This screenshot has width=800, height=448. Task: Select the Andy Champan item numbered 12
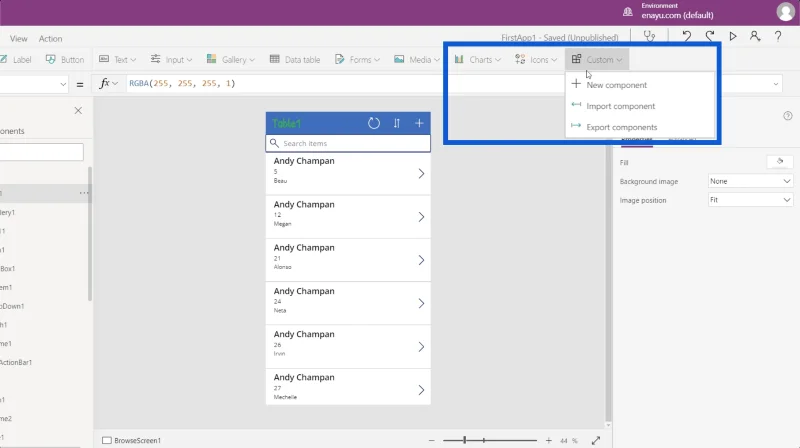pos(348,216)
